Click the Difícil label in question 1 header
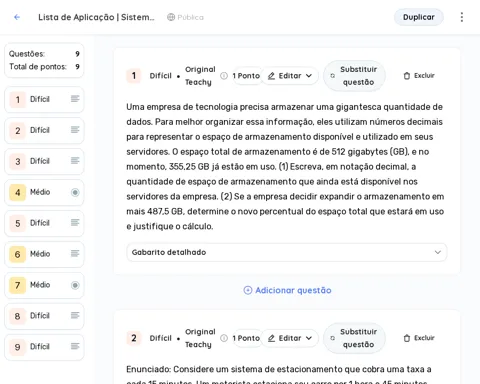480x384 pixels. point(160,76)
